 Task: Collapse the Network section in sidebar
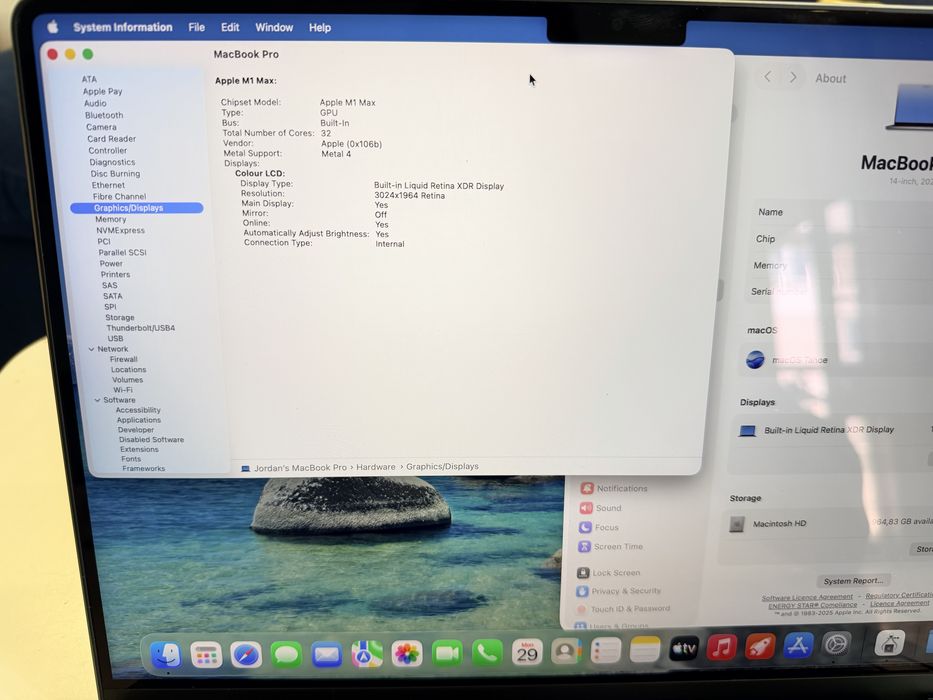[x=91, y=349]
